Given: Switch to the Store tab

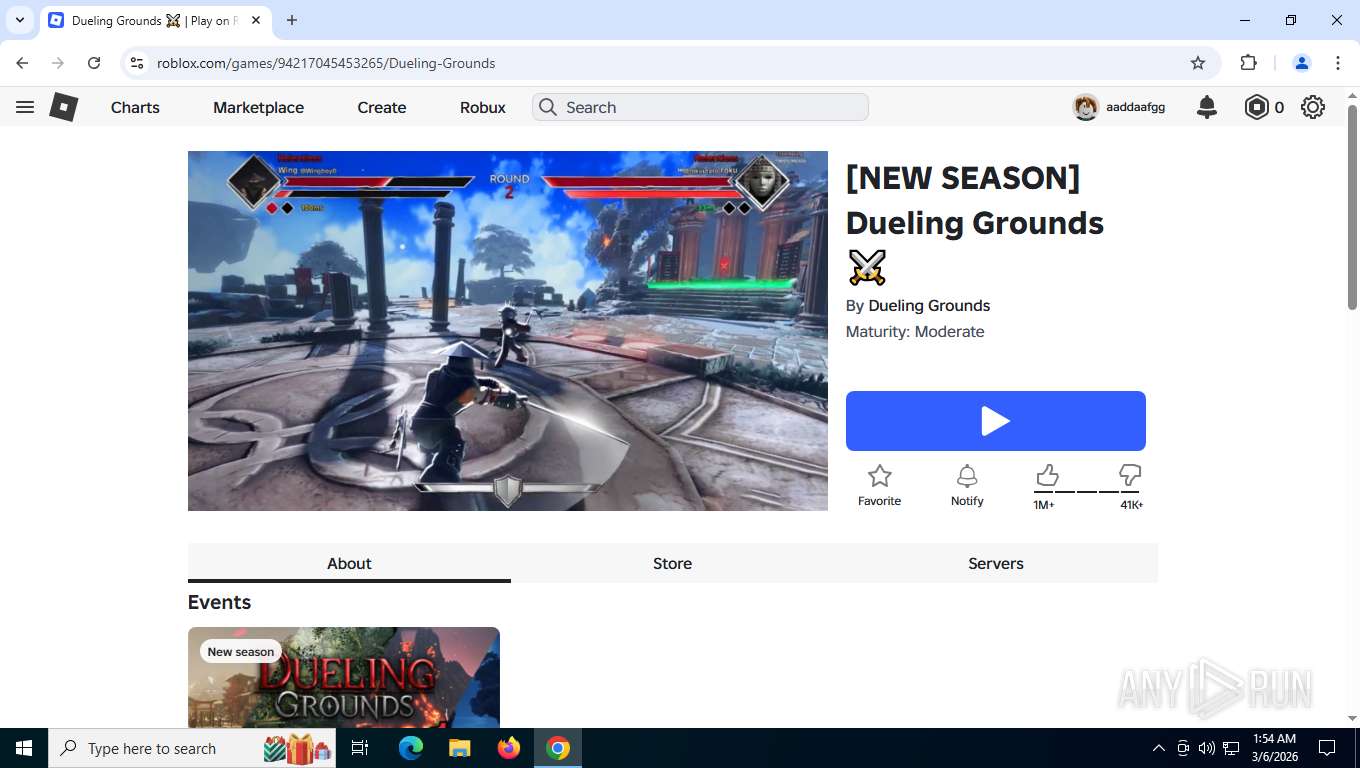Looking at the screenshot, I should [x=673, y=563].
